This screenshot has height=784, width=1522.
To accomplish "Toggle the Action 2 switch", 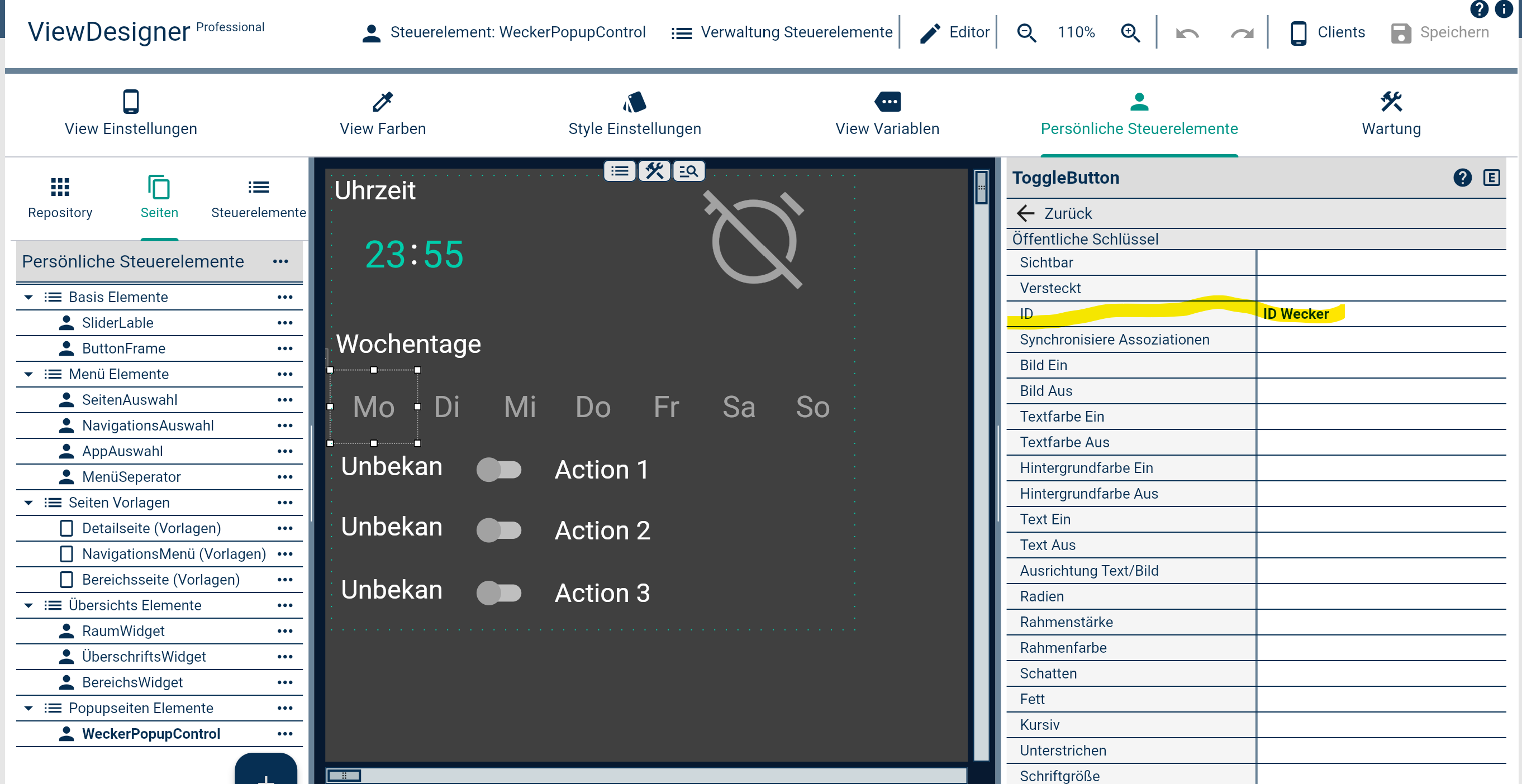I will click(x=500, y=530).
